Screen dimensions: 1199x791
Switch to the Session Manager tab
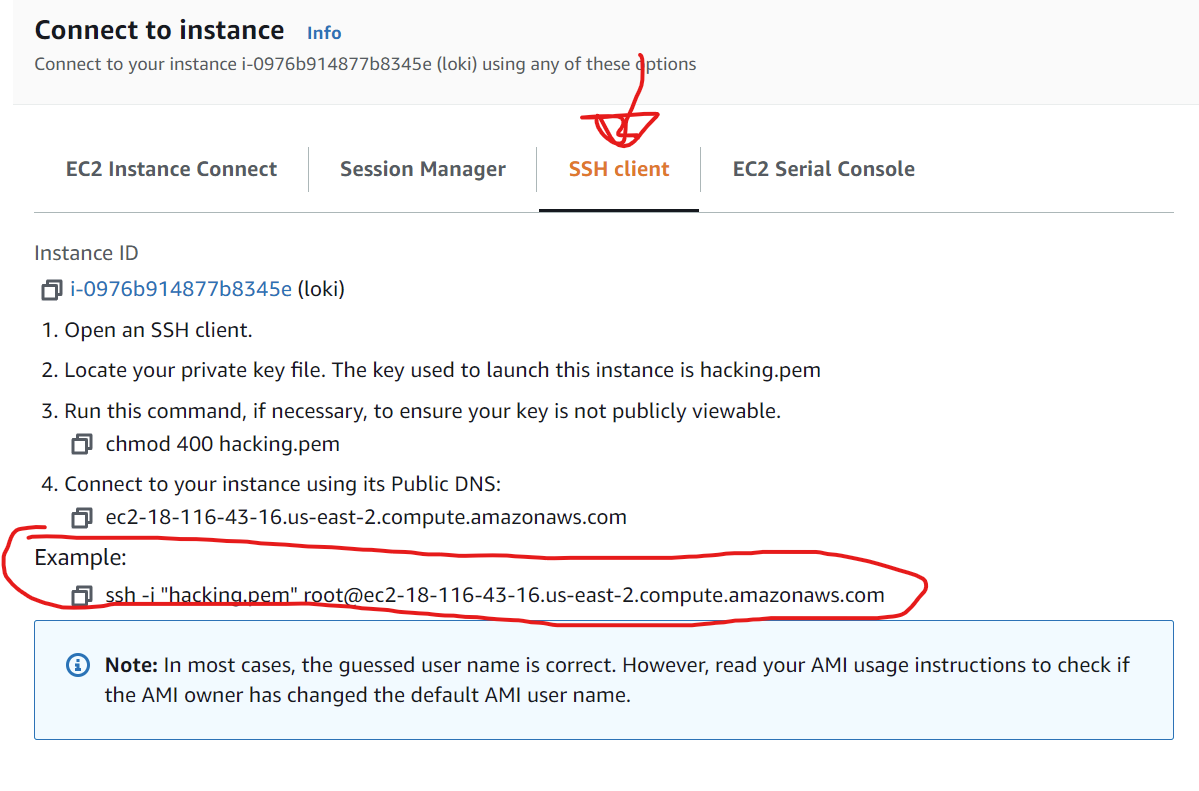point(422,168)
